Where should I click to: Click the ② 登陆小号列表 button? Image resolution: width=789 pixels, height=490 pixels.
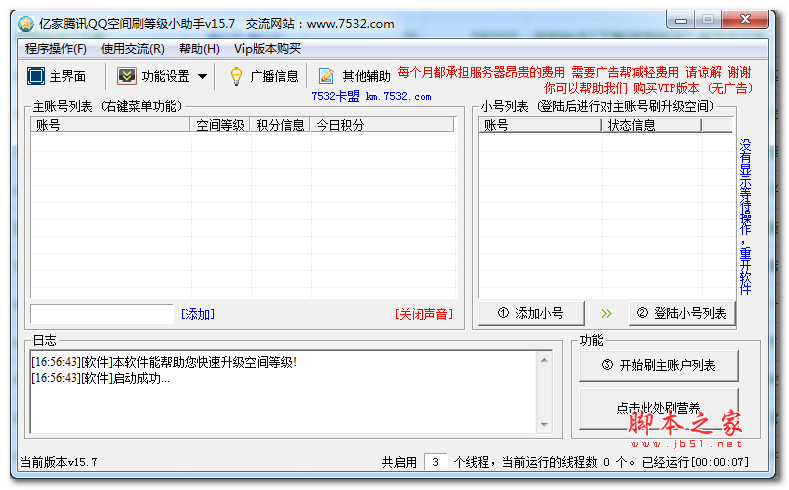[682, 313]
